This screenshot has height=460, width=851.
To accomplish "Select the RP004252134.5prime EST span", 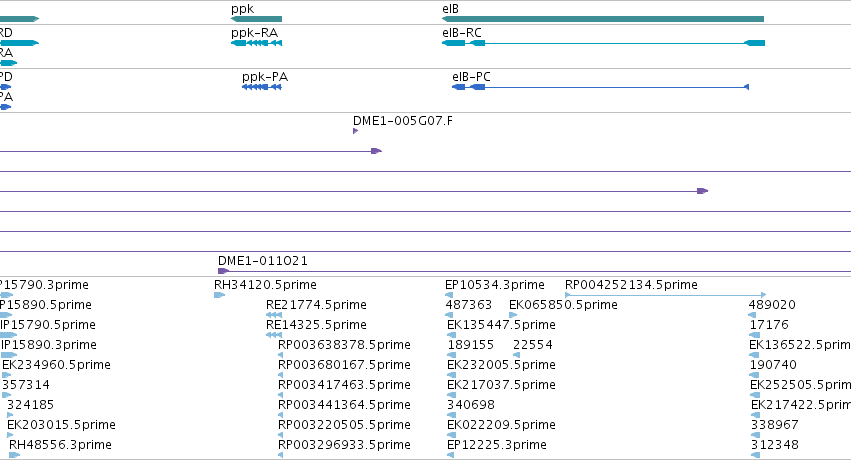I will [x=665, y=295].
